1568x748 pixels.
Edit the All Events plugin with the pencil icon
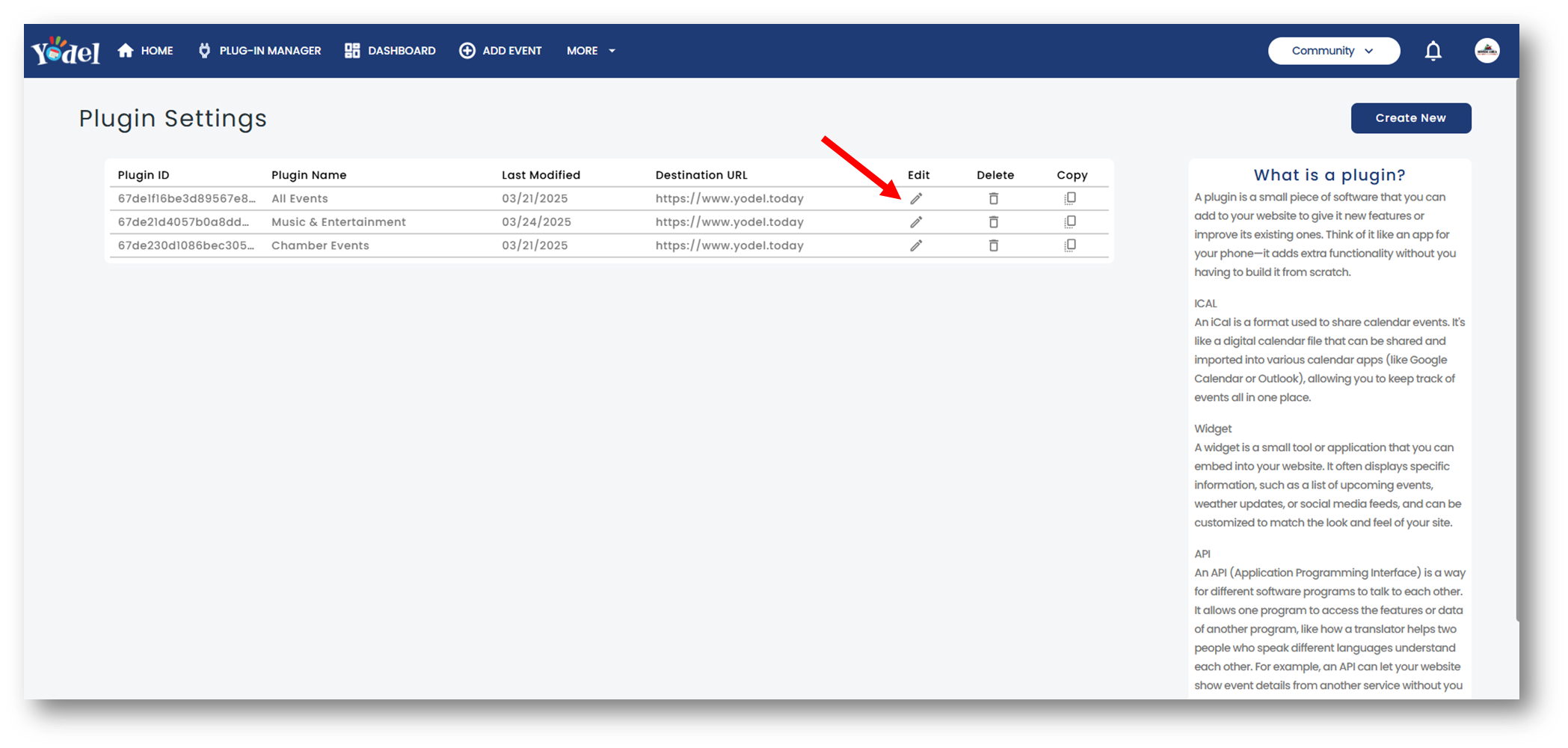[917, 198]
